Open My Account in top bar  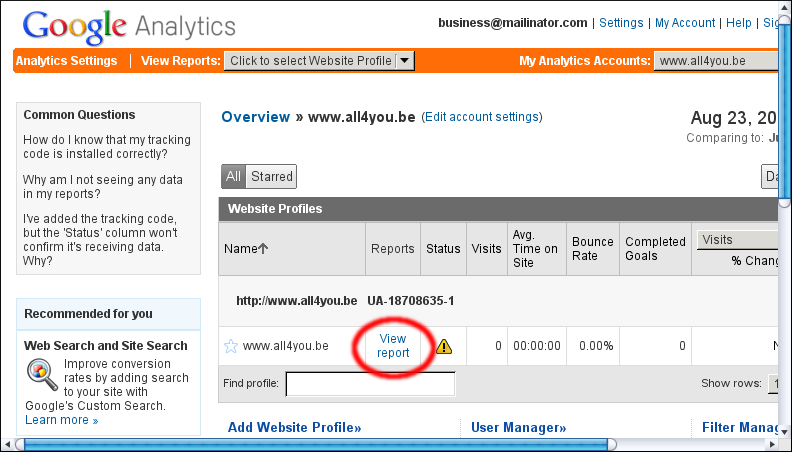click(x=685, y=23)
